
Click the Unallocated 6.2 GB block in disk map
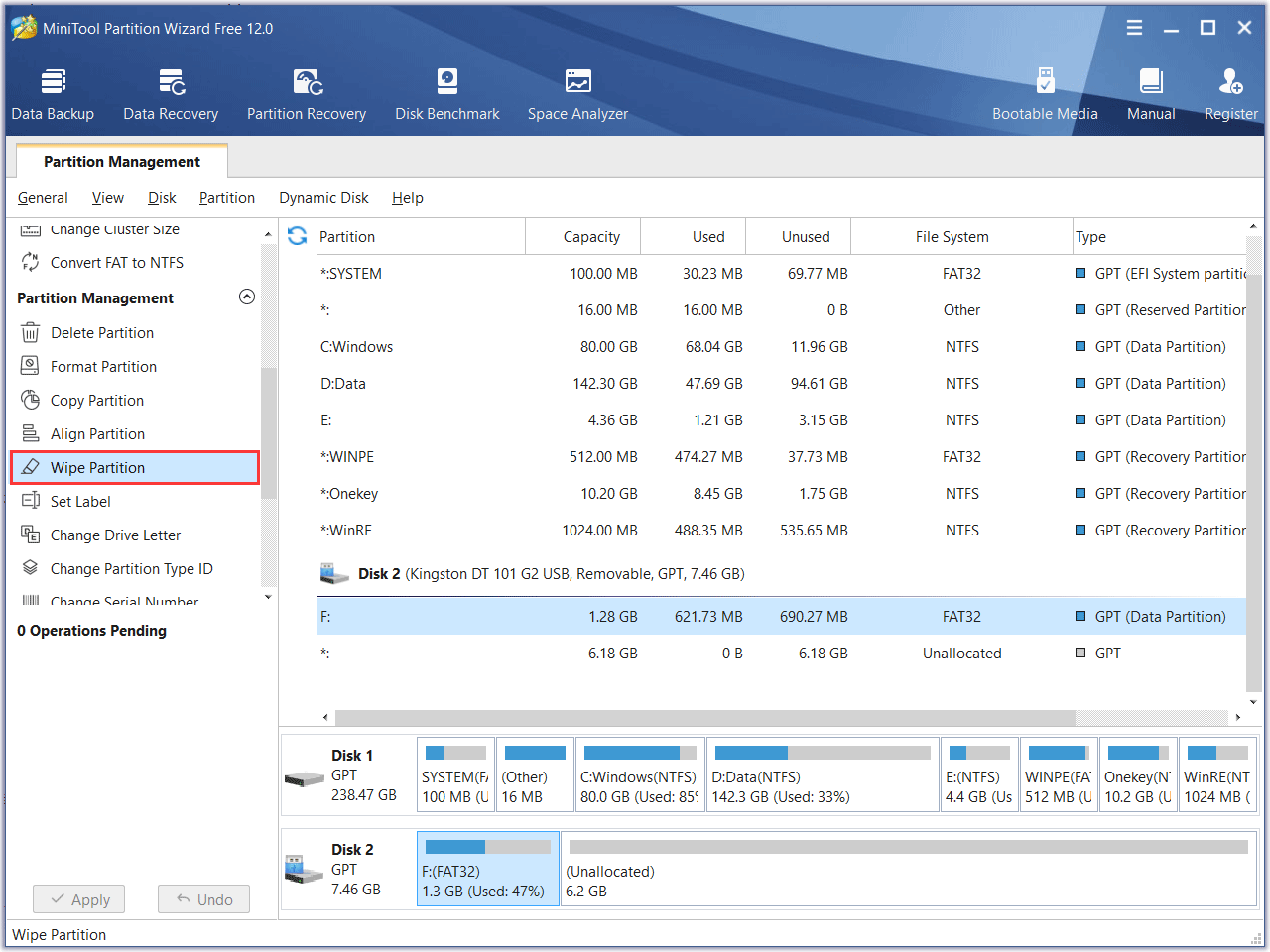pos(909,869)
